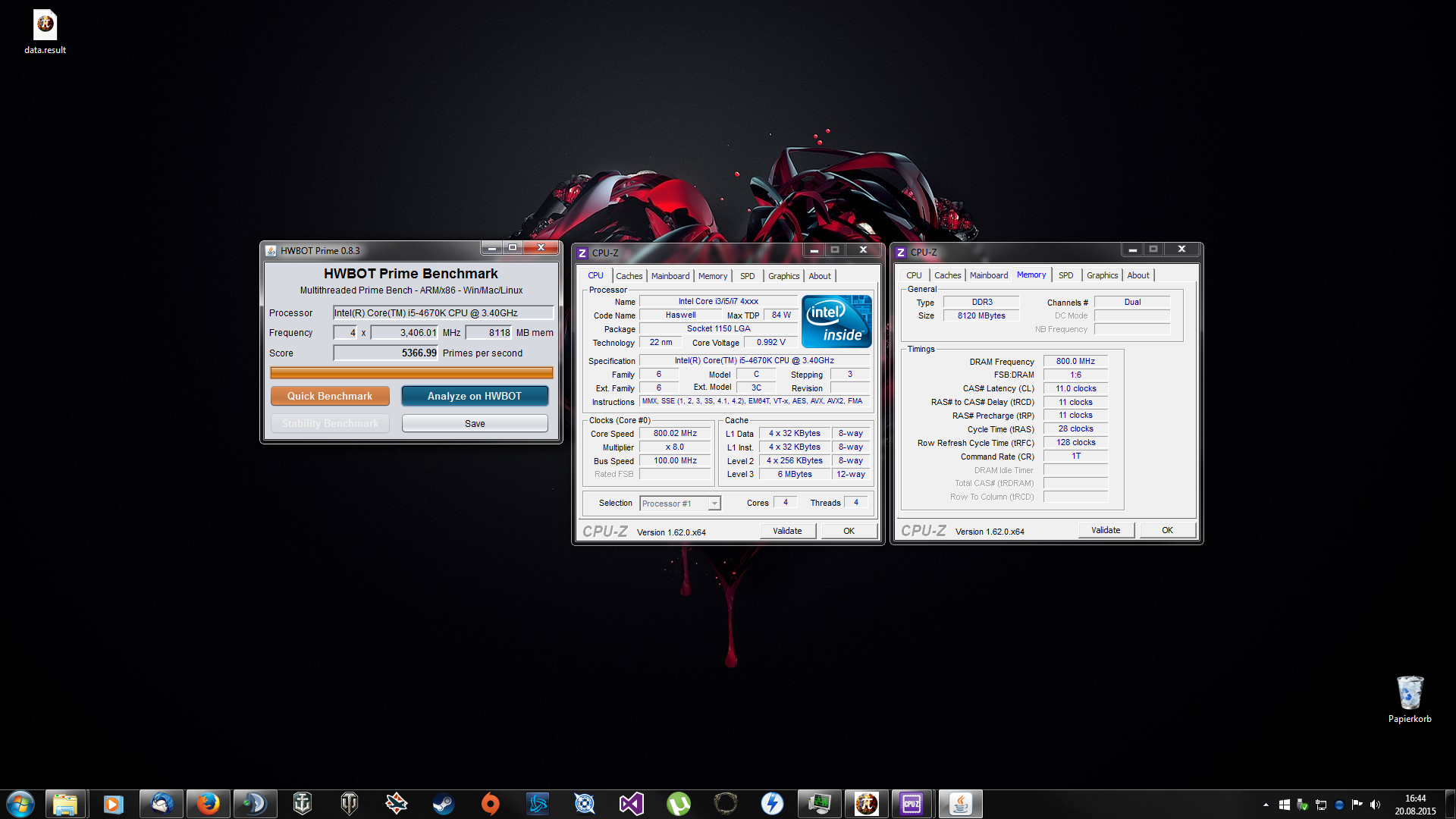Click the Haswell Code Name value

[x=680, y=315]
